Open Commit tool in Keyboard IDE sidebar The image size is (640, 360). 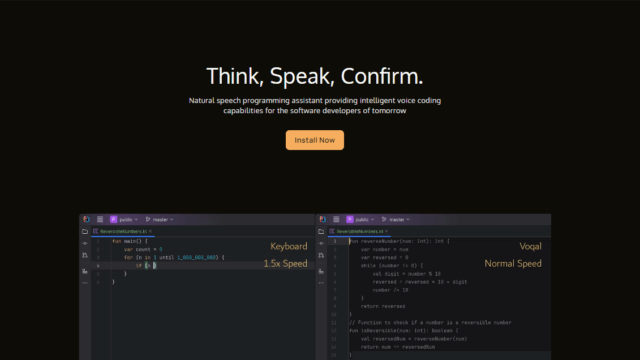coord(85,243)
